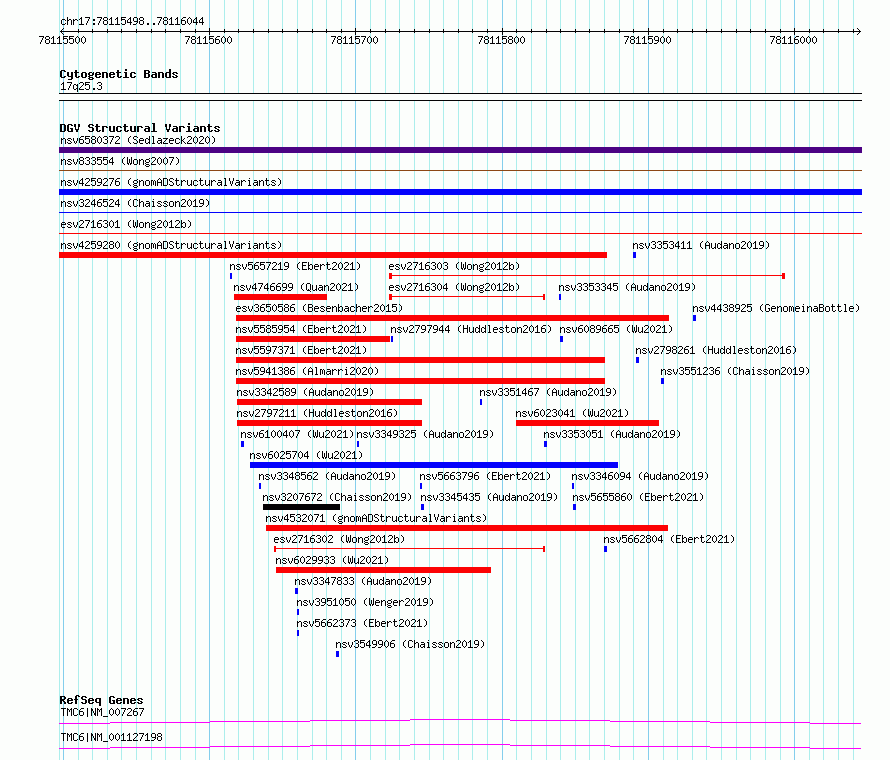The width and height of the screenshot is (890, 760).
Task: Select the nsv5585954 (Ebert2021) label
Action: (301, 329)
